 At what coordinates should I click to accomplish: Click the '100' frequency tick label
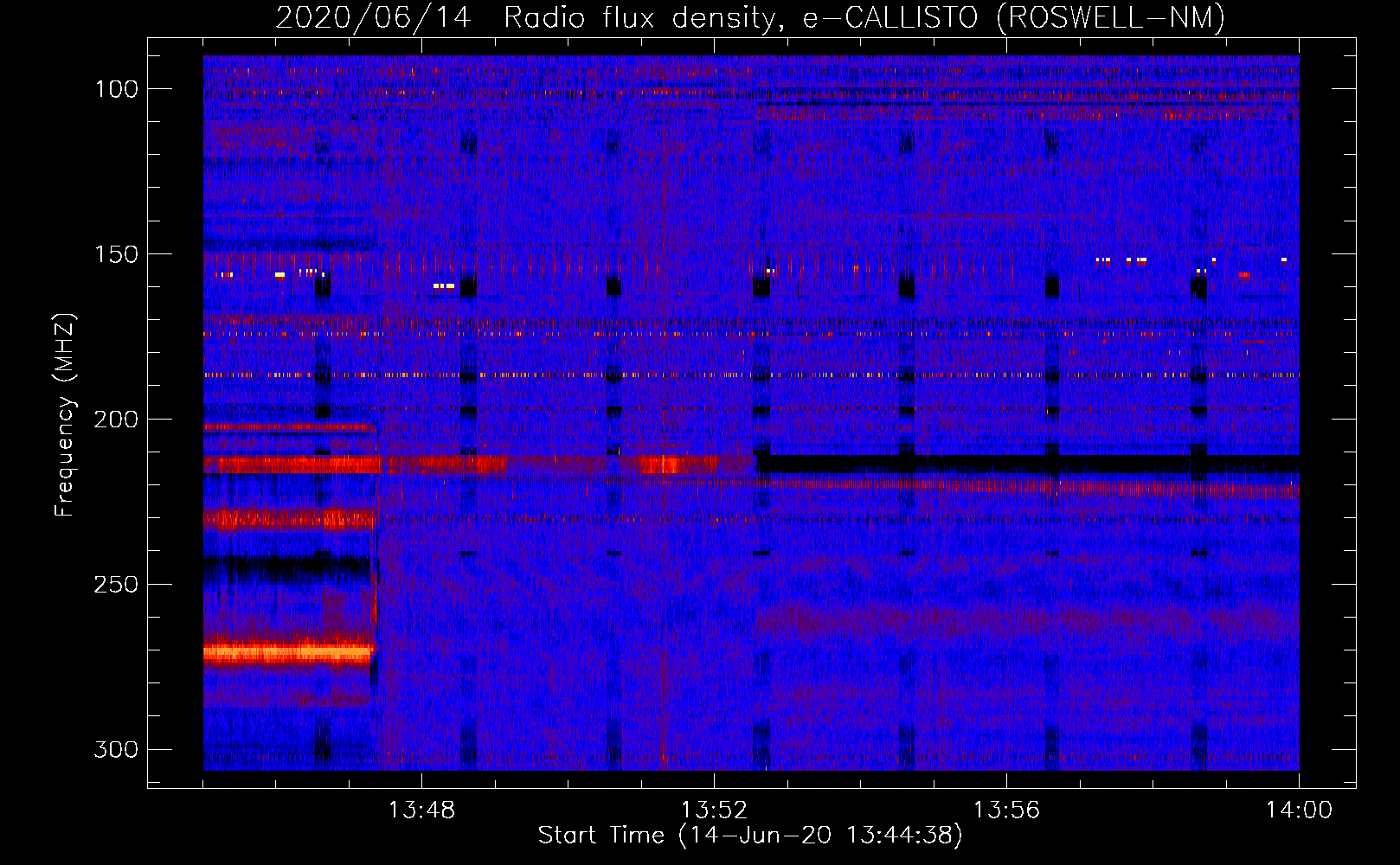116,89
